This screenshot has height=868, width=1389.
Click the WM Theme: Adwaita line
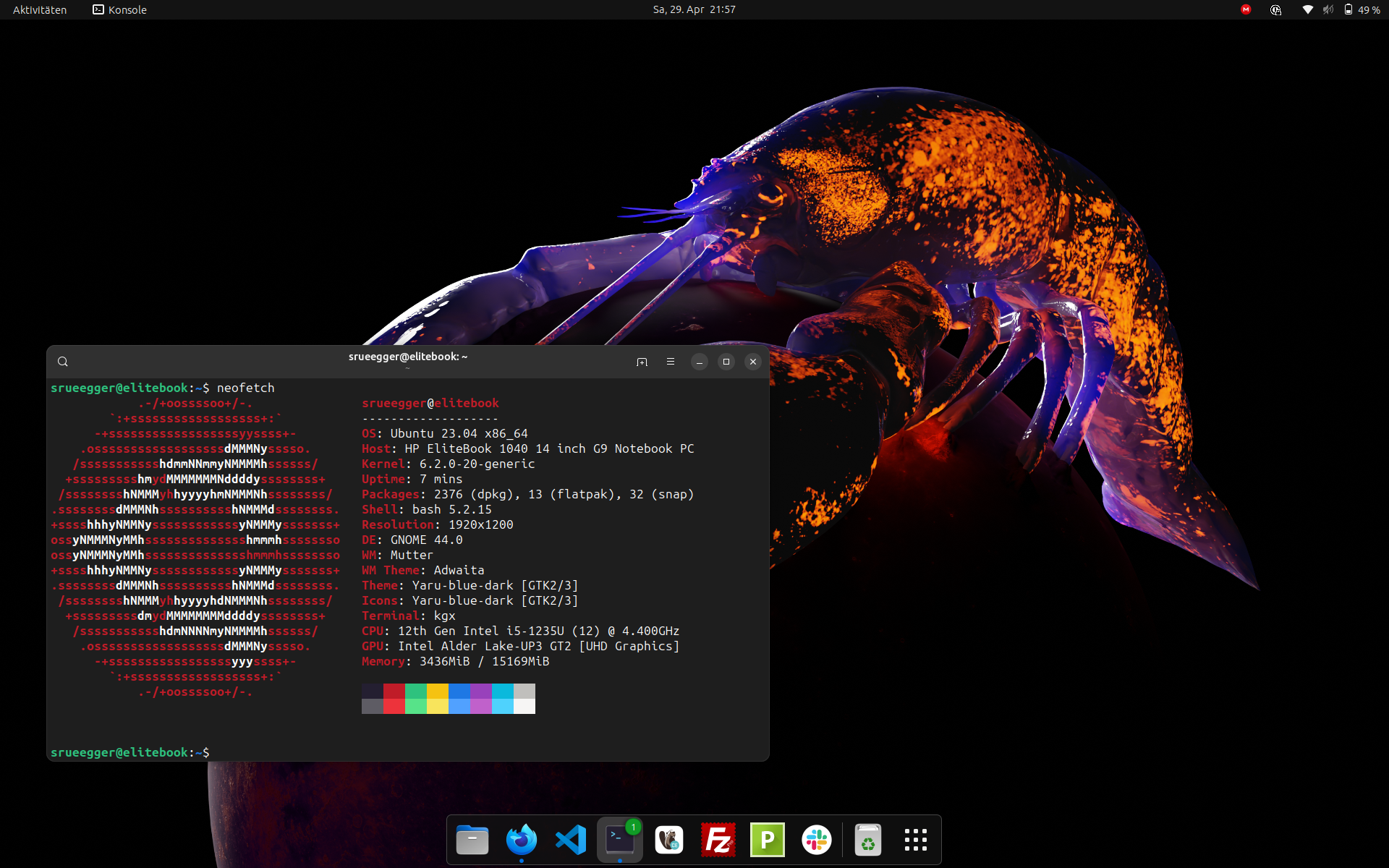423,570
